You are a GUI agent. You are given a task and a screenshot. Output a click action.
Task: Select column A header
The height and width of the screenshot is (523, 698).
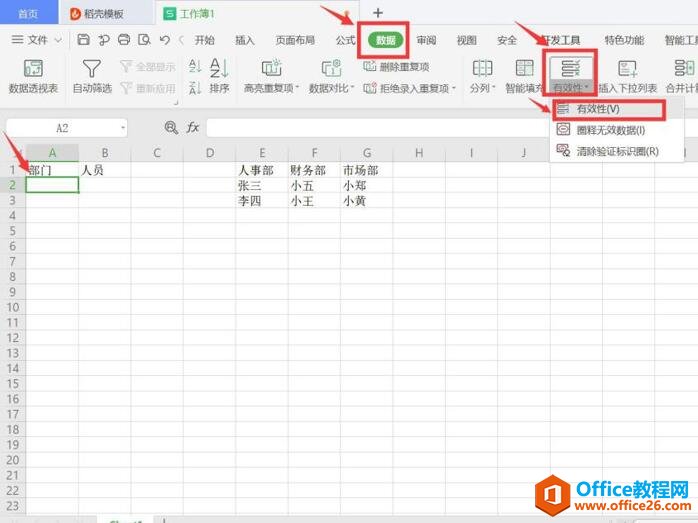coord(53,153)
